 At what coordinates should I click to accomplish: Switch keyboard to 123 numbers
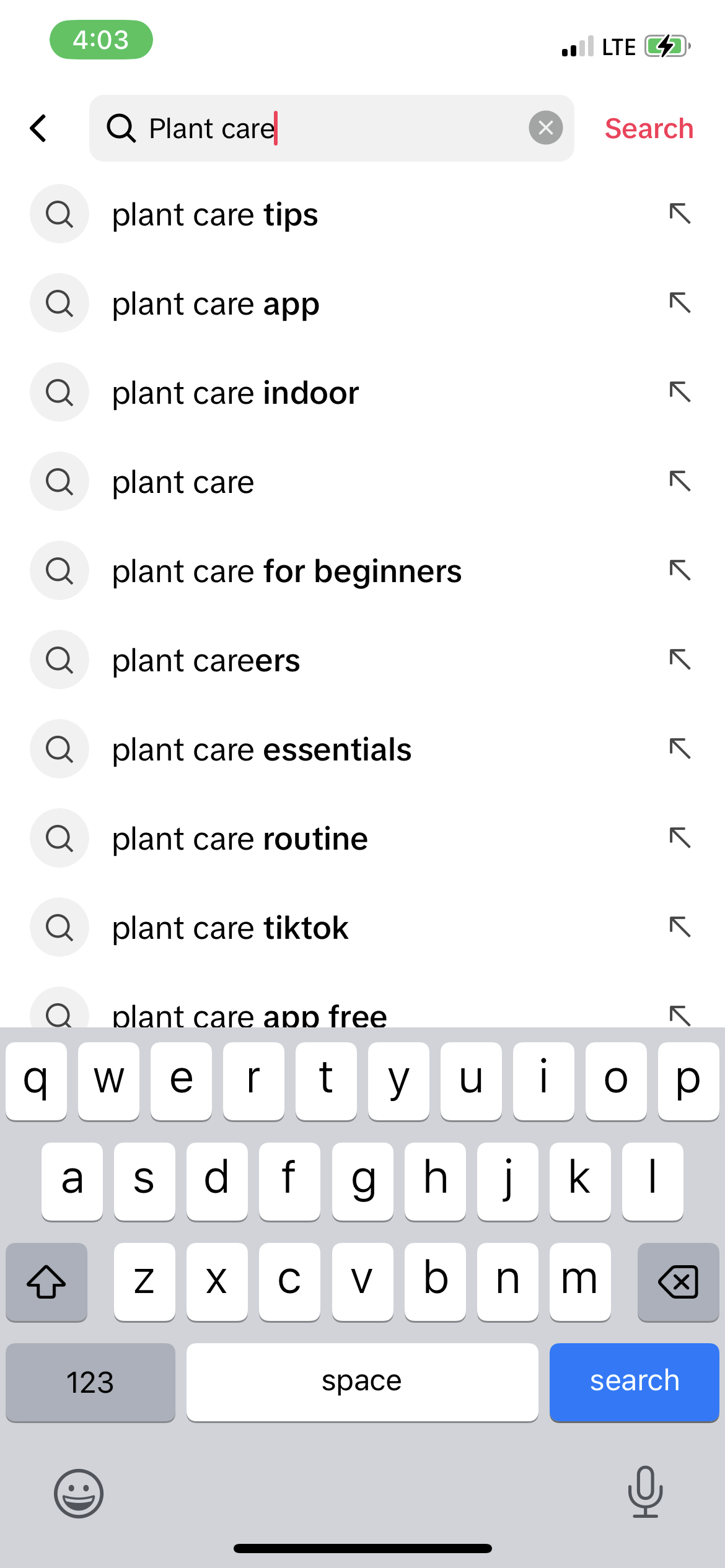90,1382
